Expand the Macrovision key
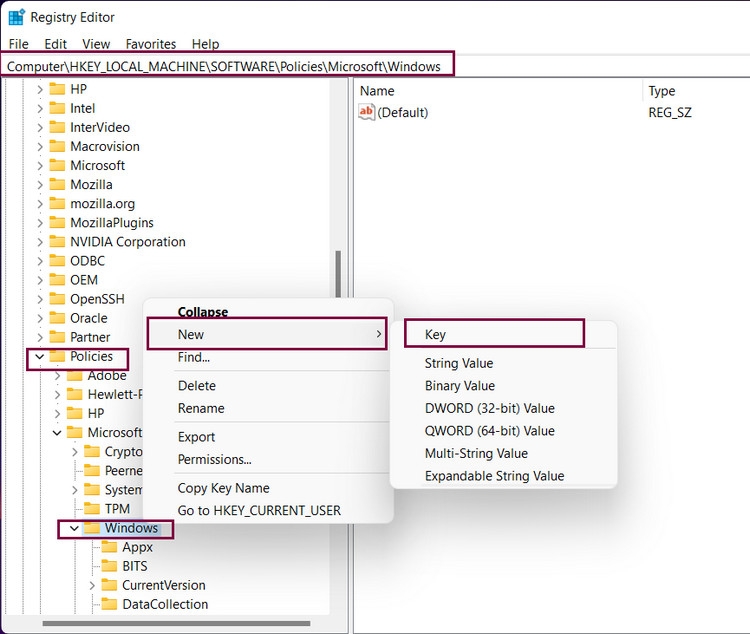Viewport: 750px width, 634px height. 40,147
